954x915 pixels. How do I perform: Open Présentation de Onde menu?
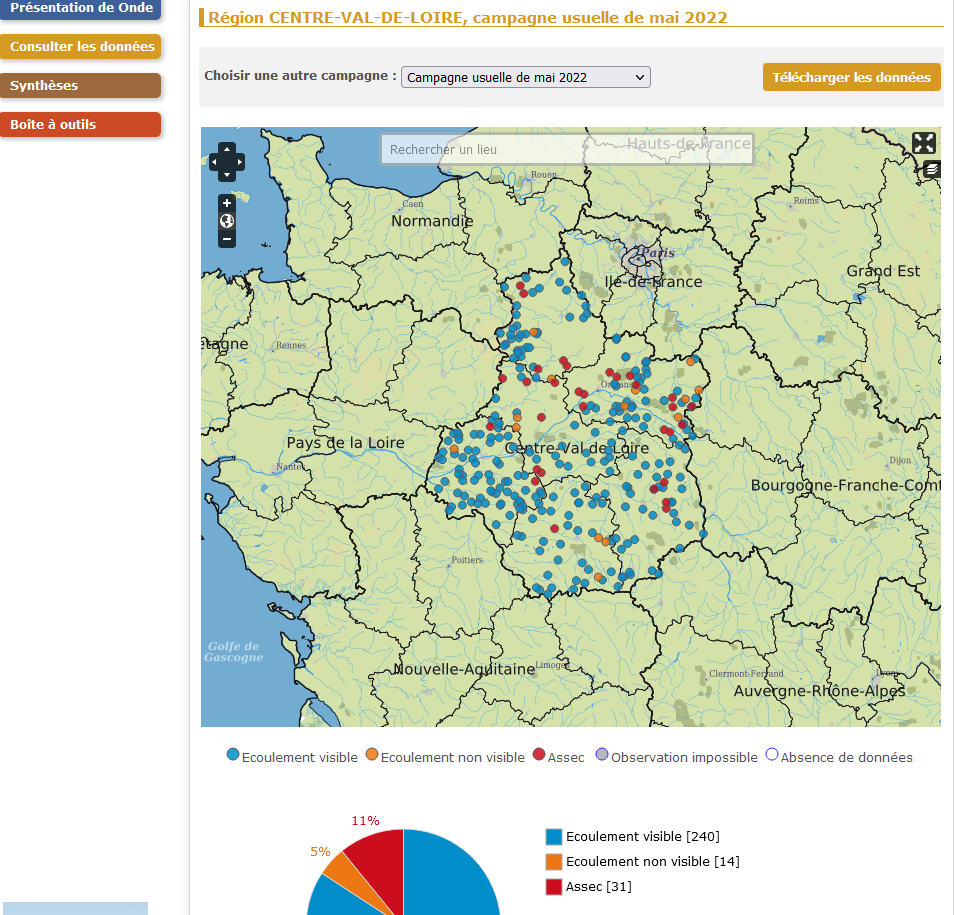[80, 8]
